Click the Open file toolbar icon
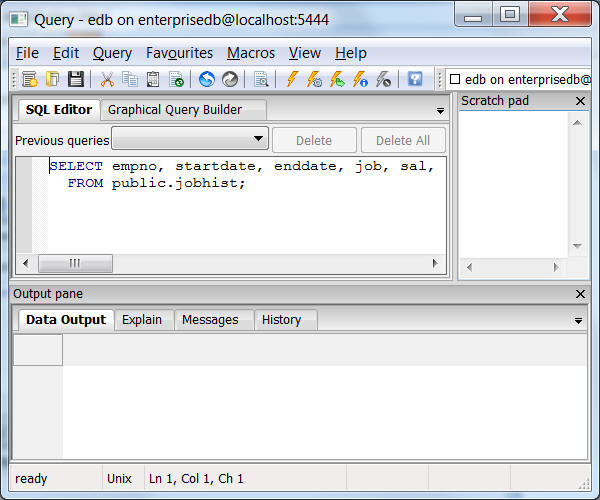600x500 pixels. tap(52, 80)
